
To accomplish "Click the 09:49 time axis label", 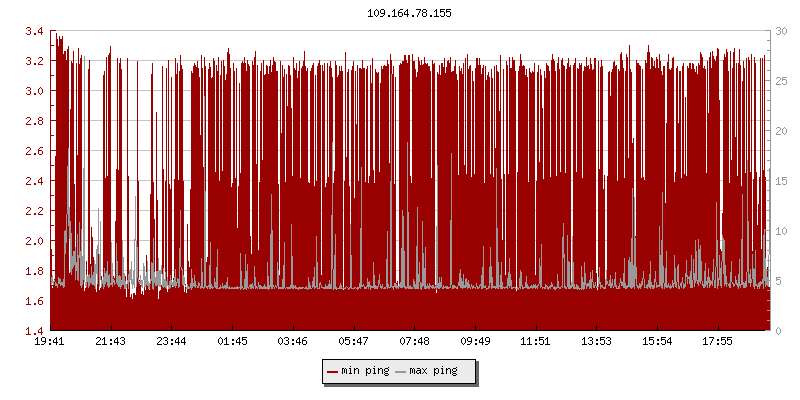I will click(x=475, y=342).
